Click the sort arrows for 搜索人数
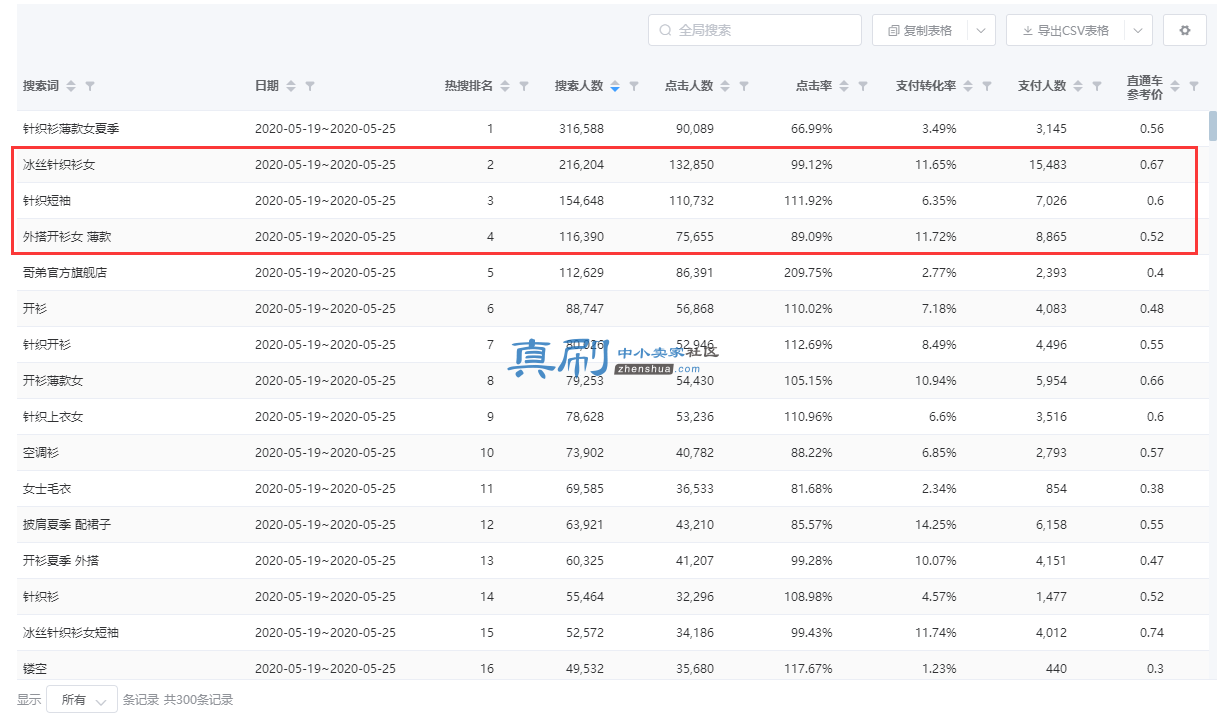Viewport: 1226px width, 719px height. pos(615,86)
